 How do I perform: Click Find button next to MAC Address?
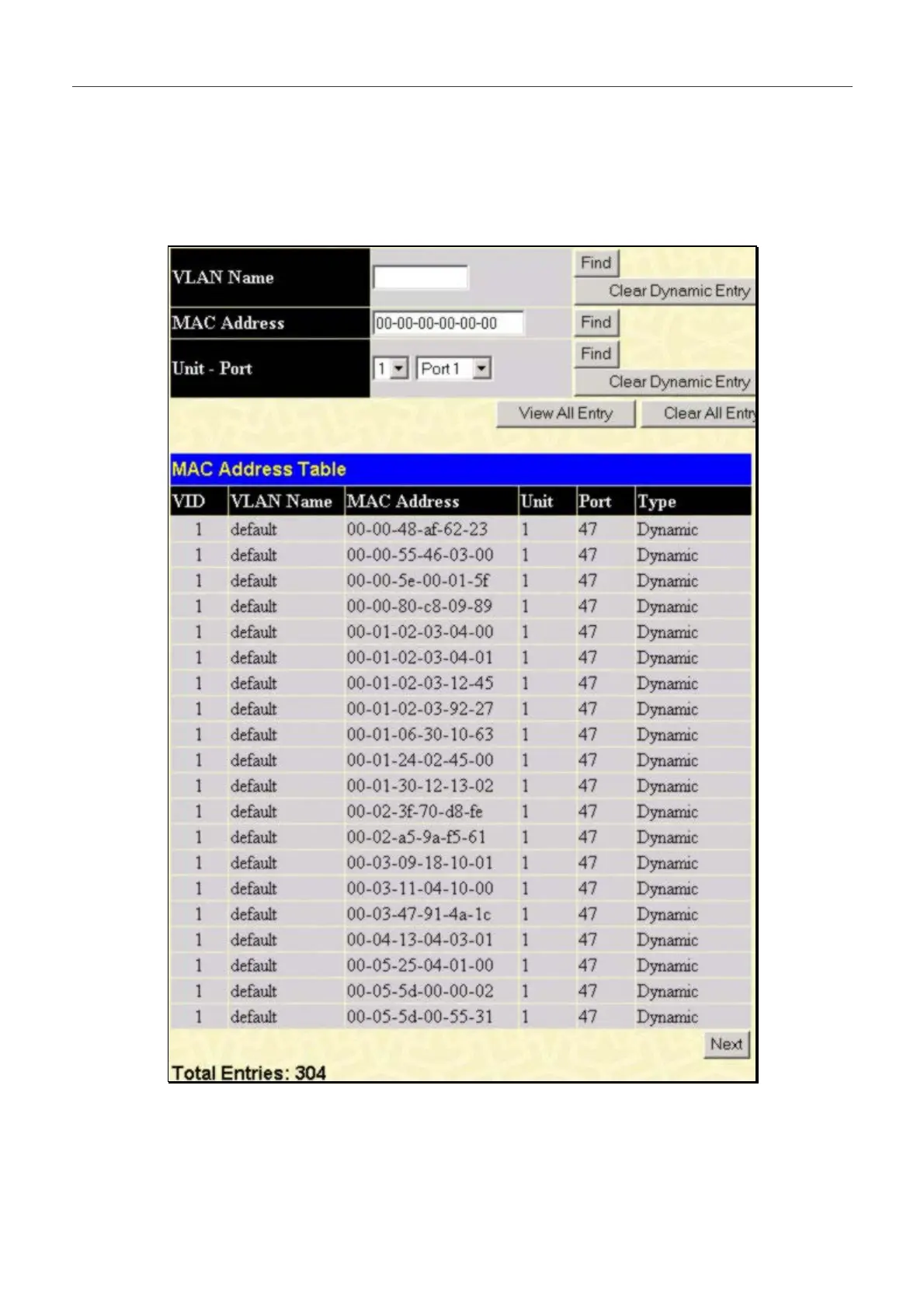pos(596,322)
